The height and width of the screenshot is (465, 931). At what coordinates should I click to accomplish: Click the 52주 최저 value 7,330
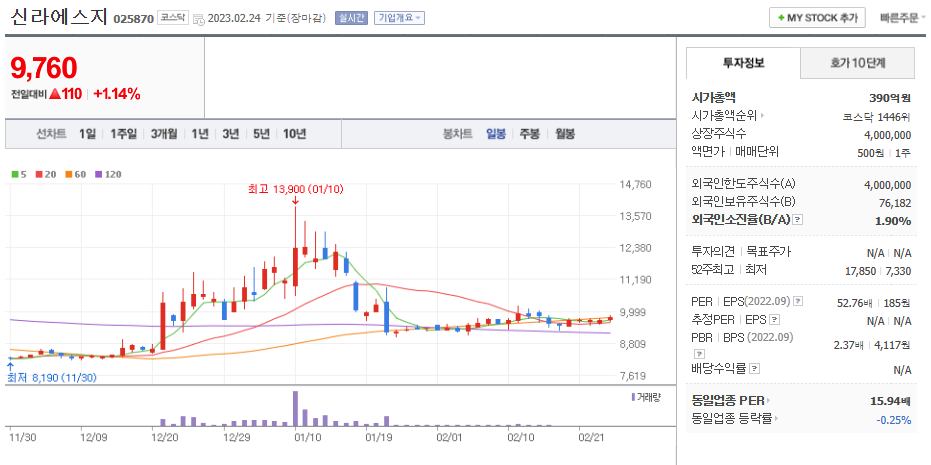[898, 271]
